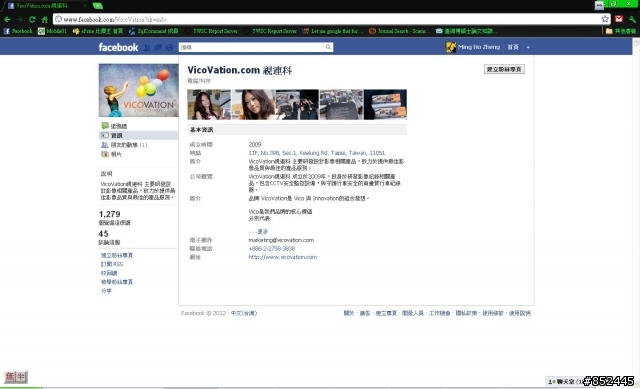Click the page scrollbar up arrow
This screenshot has width=640, height=389.
[x=636, y=41]
